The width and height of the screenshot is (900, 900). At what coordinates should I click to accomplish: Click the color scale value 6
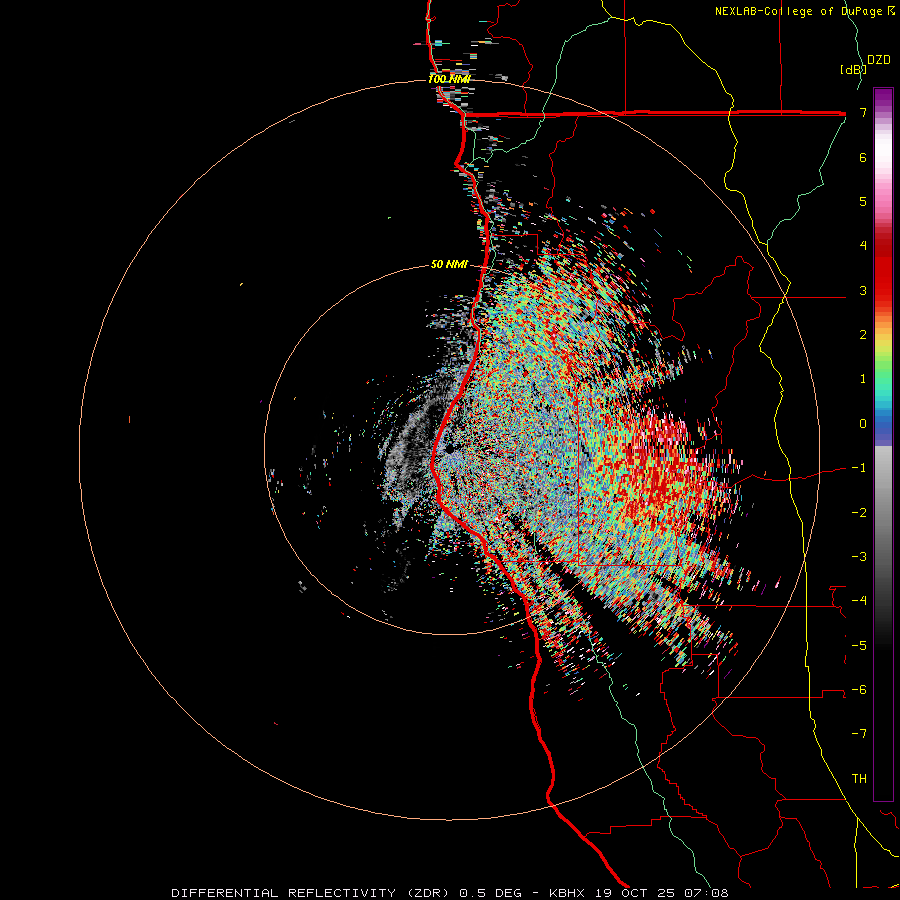[x=863, y=157]
